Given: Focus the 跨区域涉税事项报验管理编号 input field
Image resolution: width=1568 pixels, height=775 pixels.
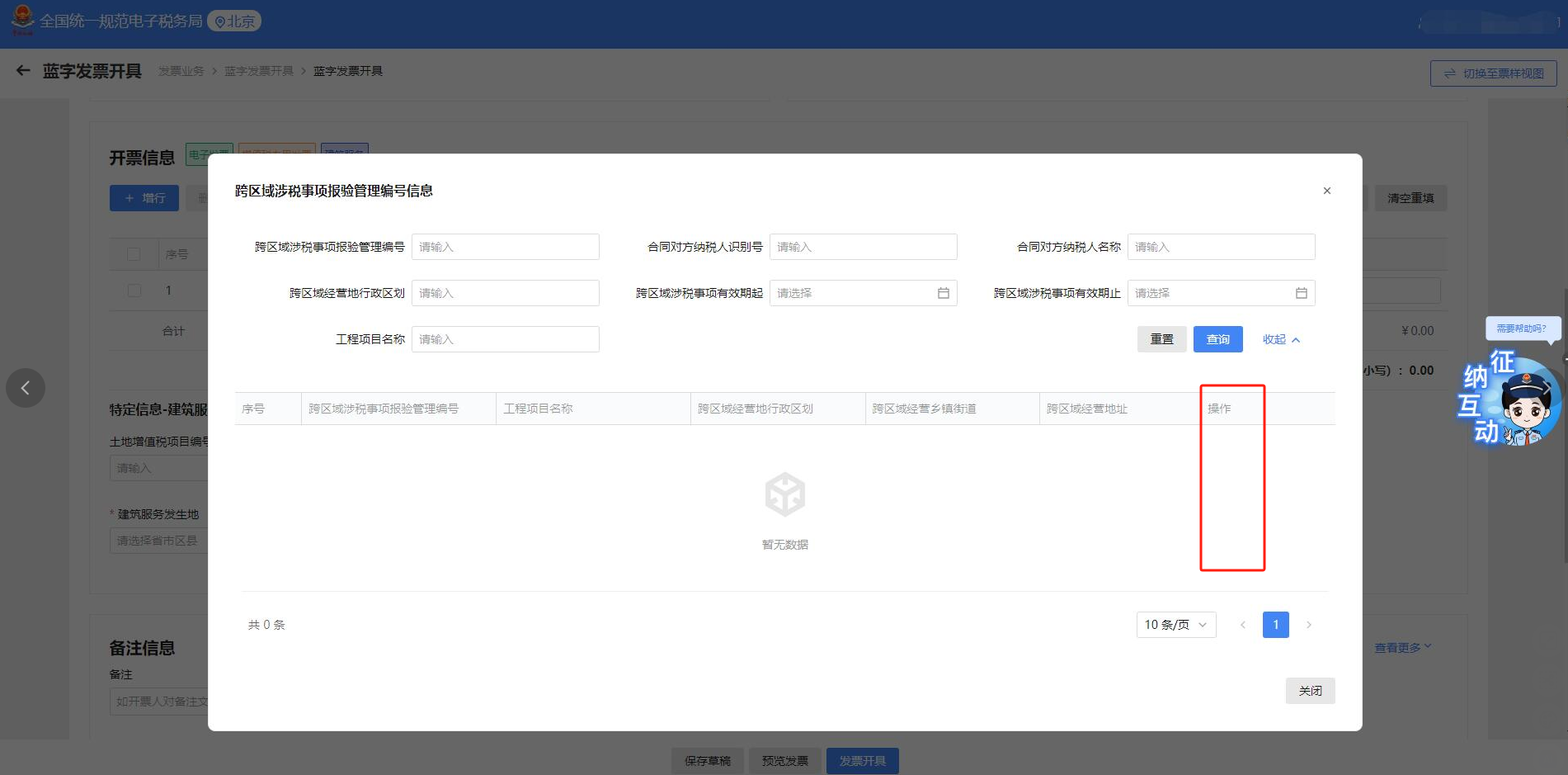Looking at the screenshot, I should (x=505, y=247).
